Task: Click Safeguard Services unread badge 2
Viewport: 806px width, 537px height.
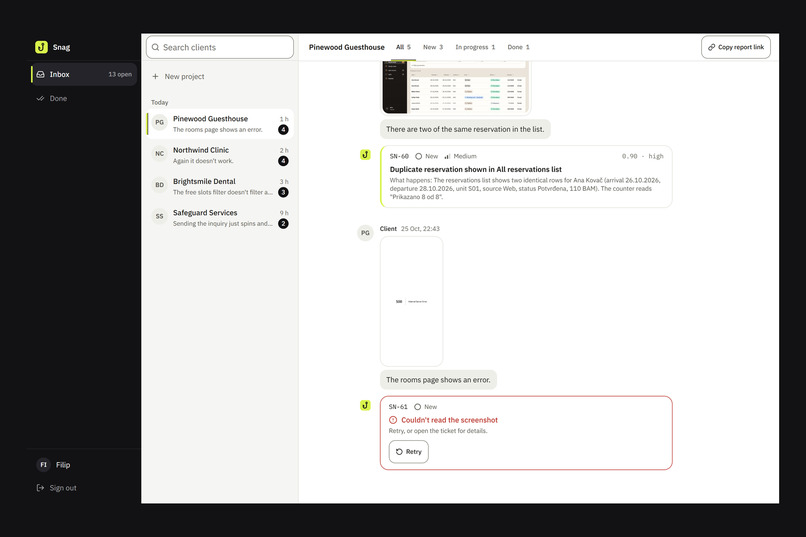Action: tap(283, 224)
